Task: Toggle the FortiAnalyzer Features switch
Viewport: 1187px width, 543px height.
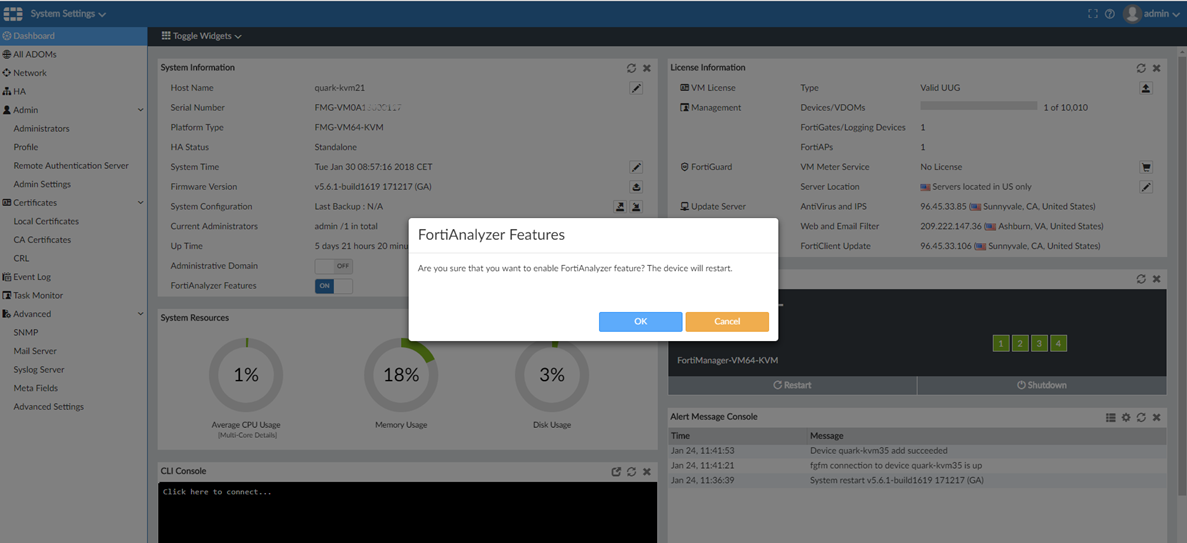Action: 333,286
